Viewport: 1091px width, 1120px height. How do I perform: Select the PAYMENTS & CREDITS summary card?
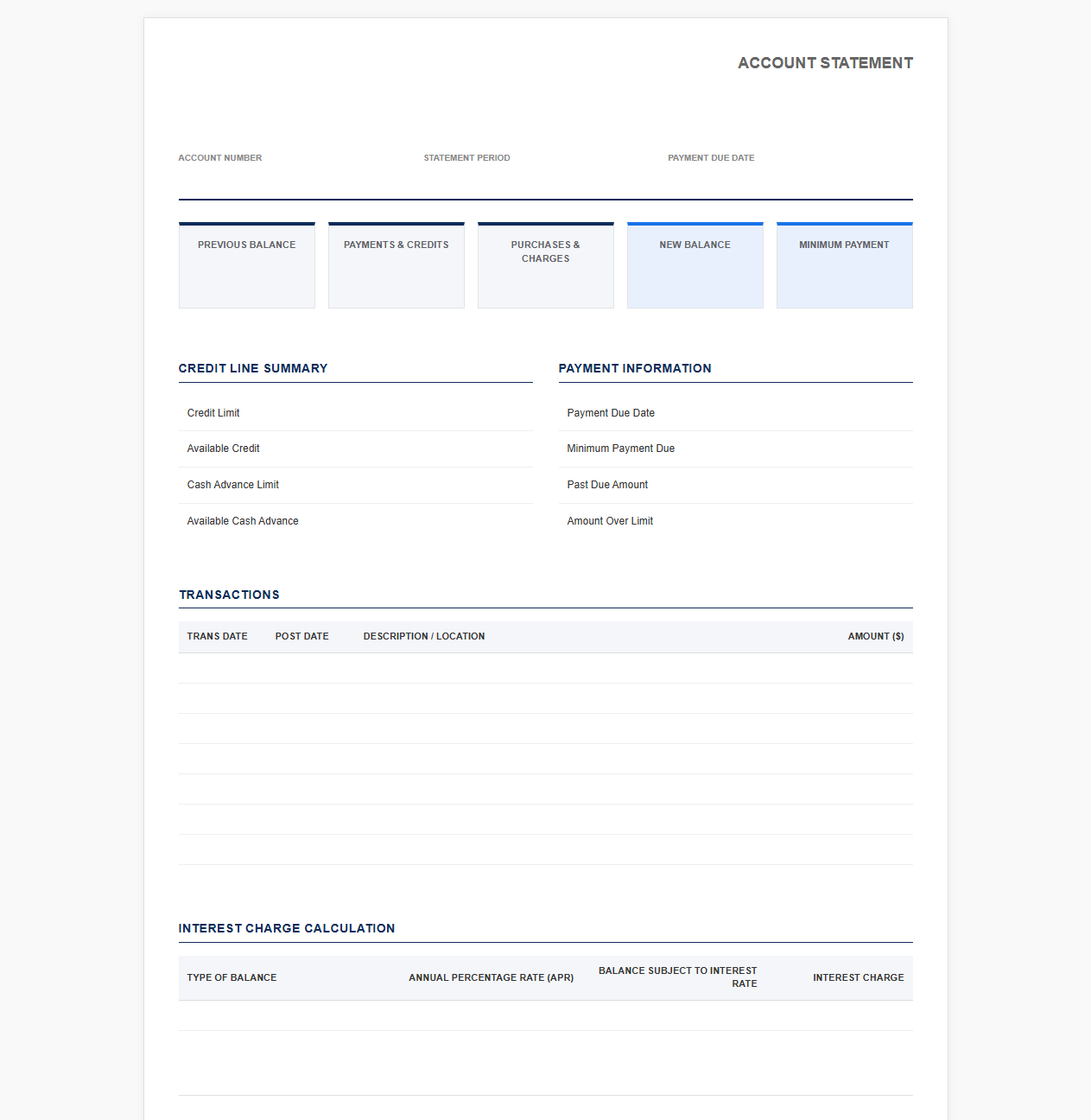[396, 265]
